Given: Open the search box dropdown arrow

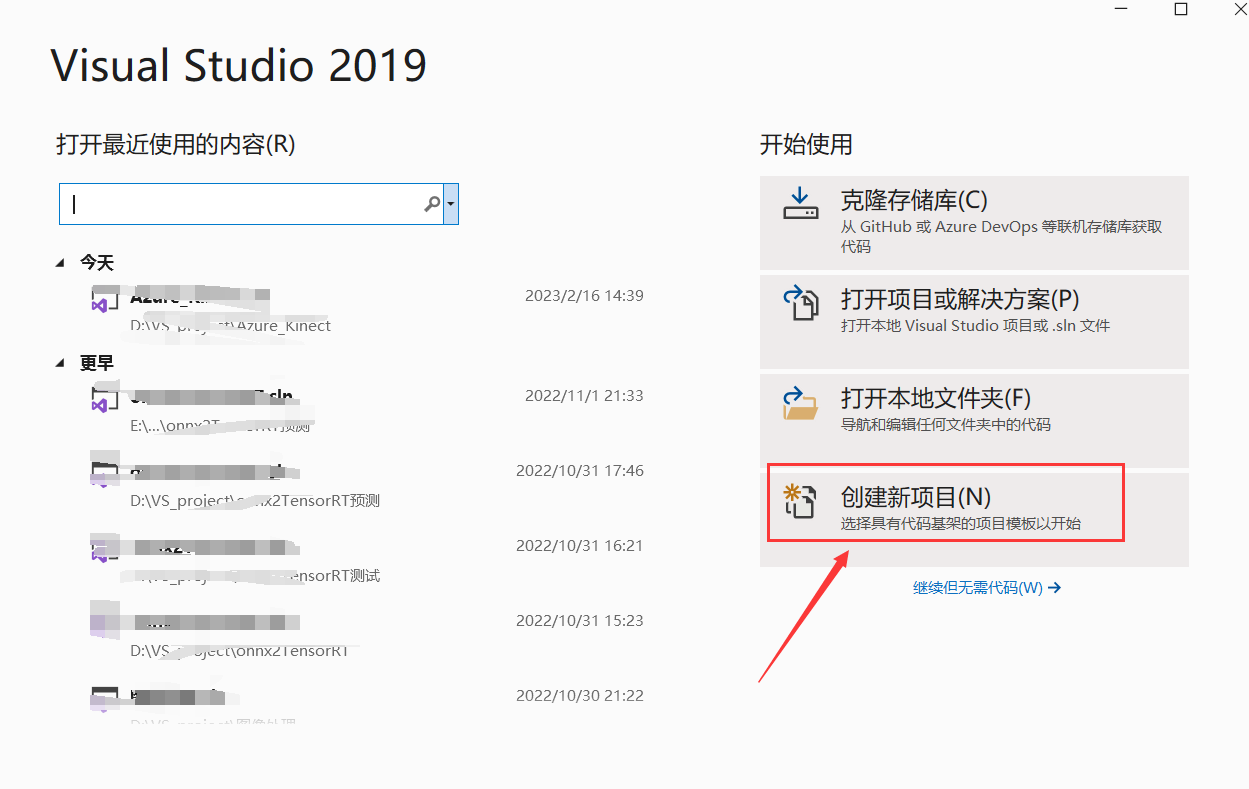Looking at the screenshot, I should click(451, 204).
